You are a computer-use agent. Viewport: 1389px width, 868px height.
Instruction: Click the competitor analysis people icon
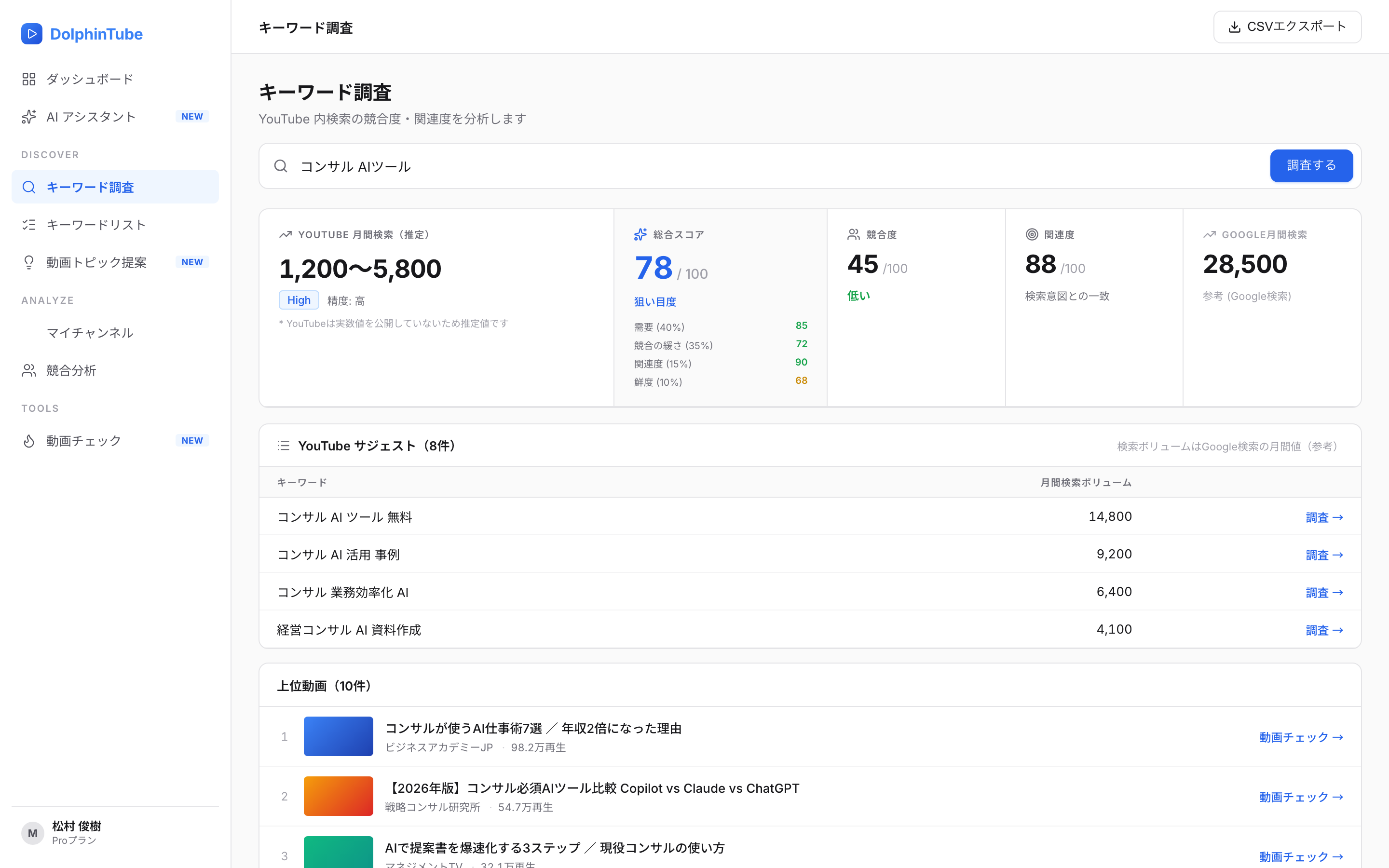click(29, 370)
